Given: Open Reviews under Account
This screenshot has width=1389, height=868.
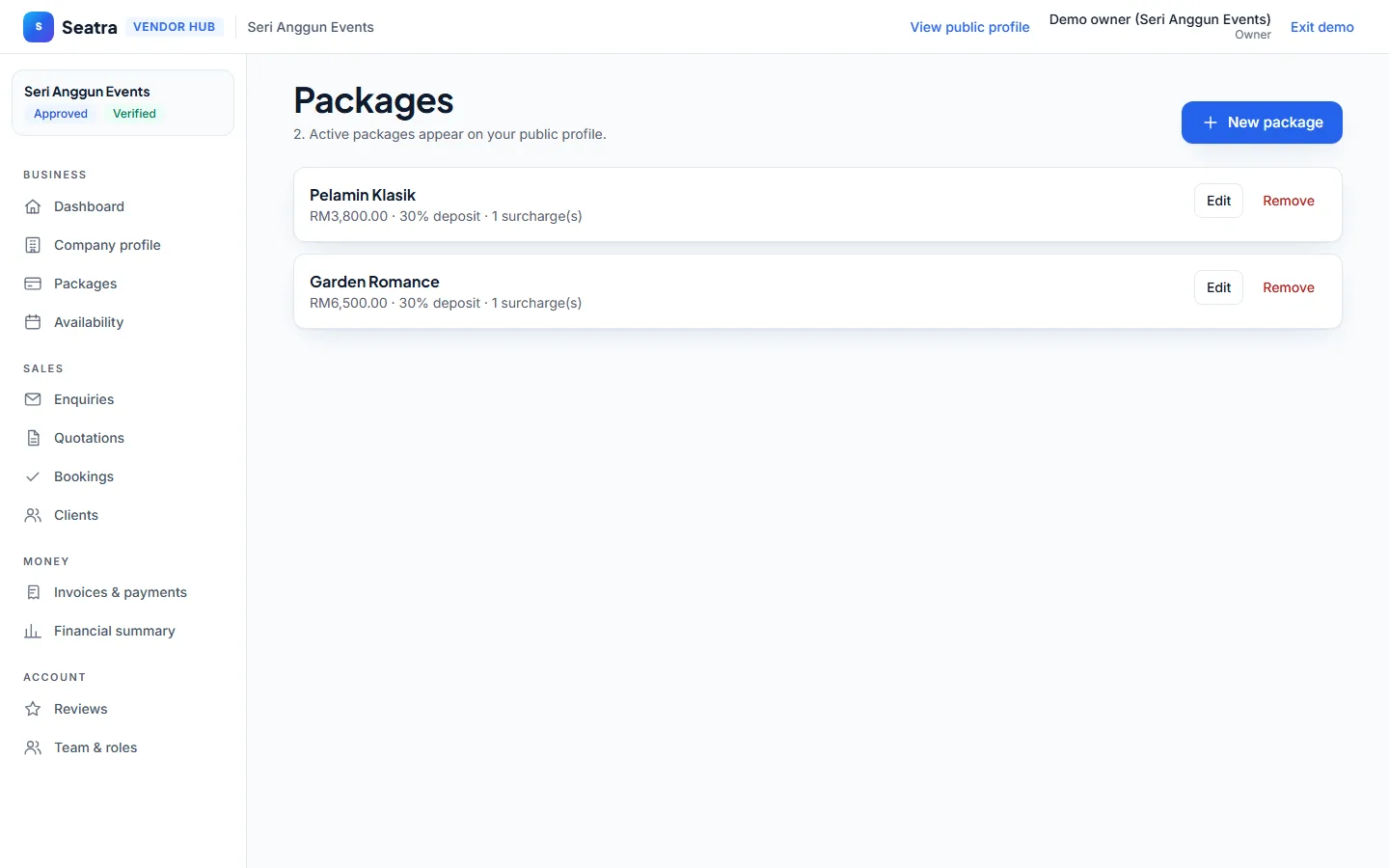Looking at the screenshot, I should click(x=123, y=709).
